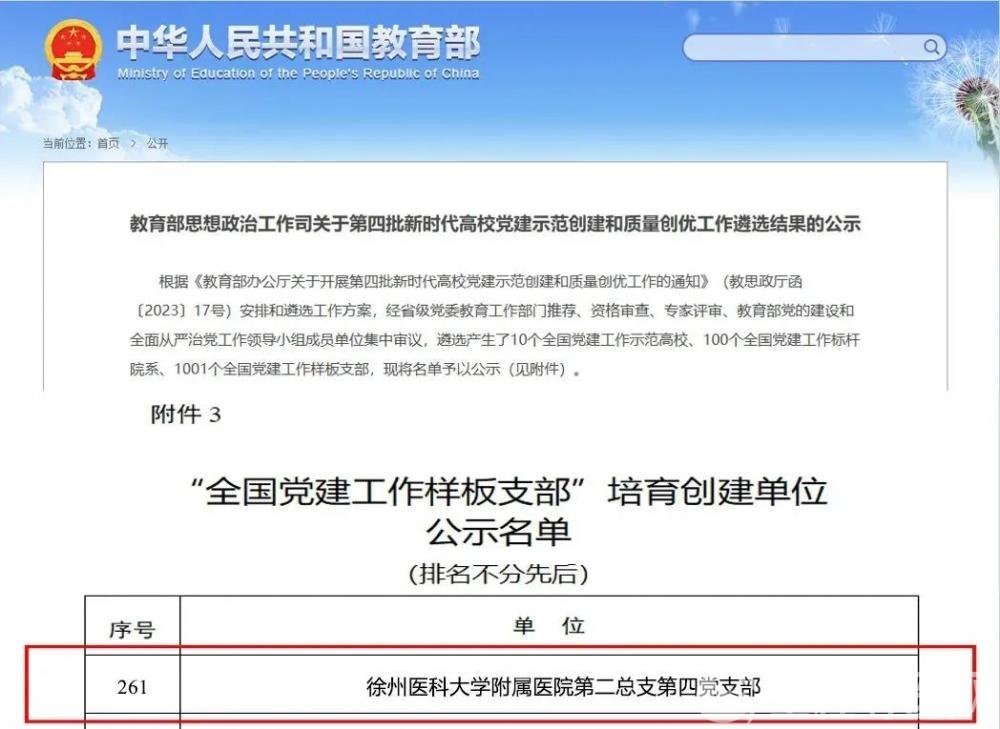Focus the site search box
1000x729 pixels.
(x=814, y=48)
